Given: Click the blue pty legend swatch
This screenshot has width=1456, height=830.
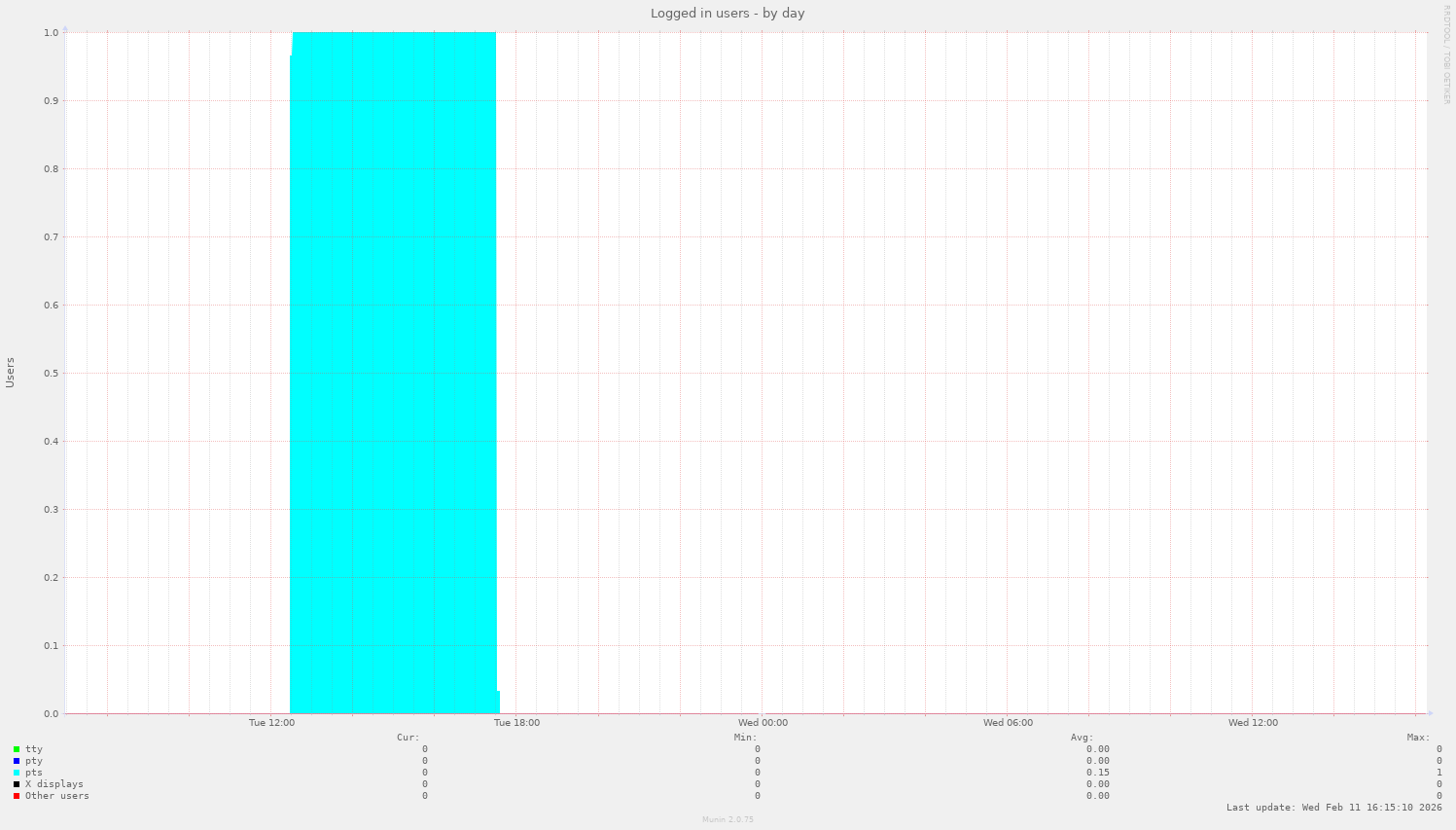Looking at the screenshot, I should tap(17, 761).
